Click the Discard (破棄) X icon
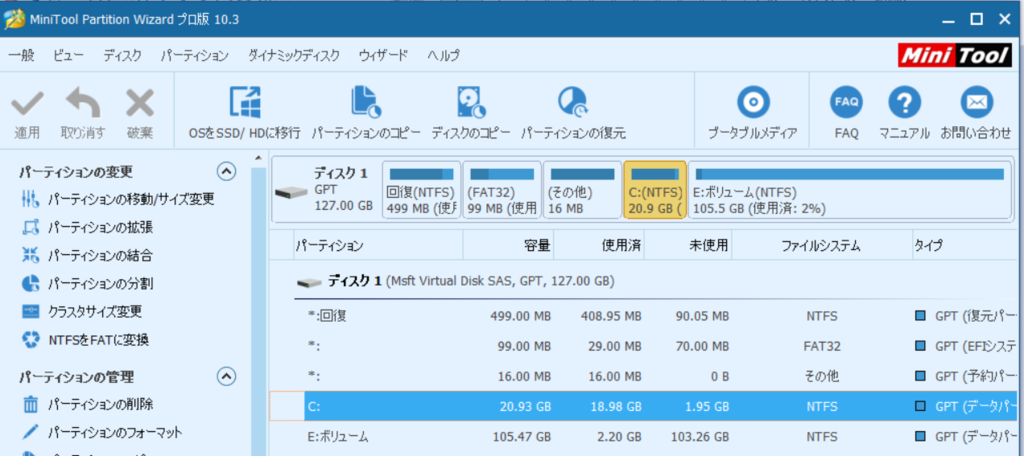Screen dimensions: 1024x456 (x=140, y=104)
